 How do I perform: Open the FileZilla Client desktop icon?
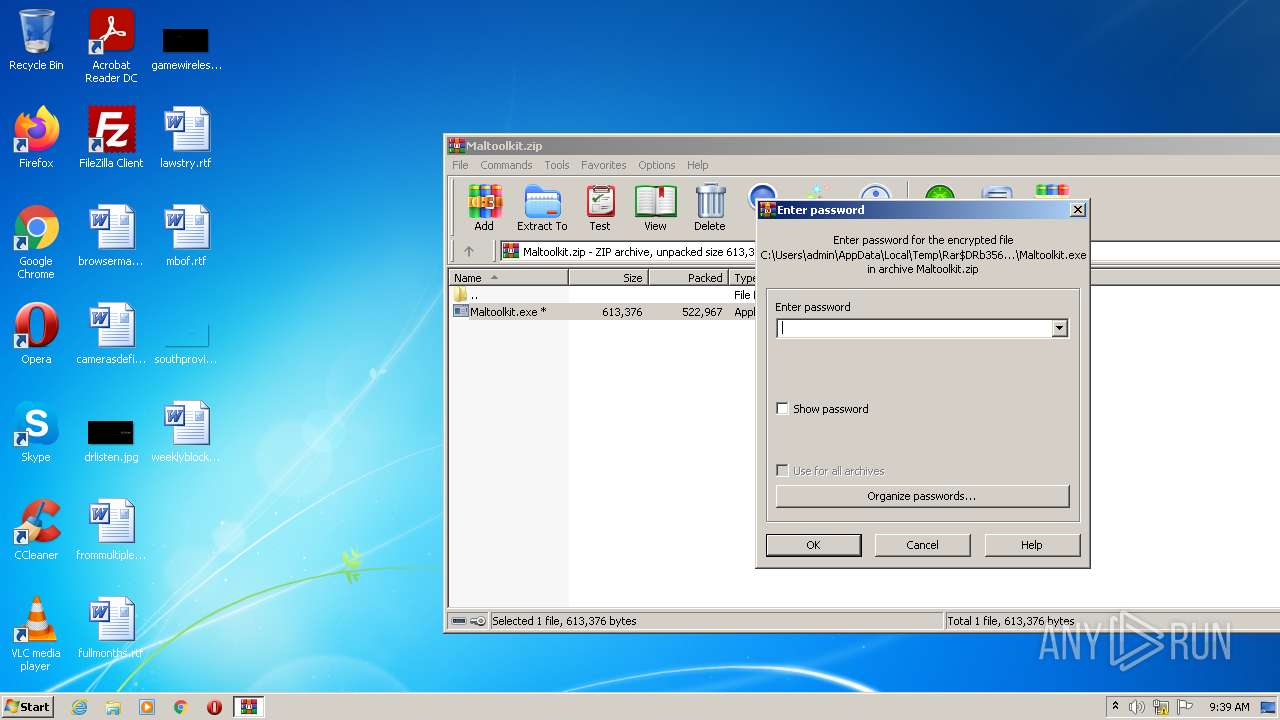click(x=111, y=138)
